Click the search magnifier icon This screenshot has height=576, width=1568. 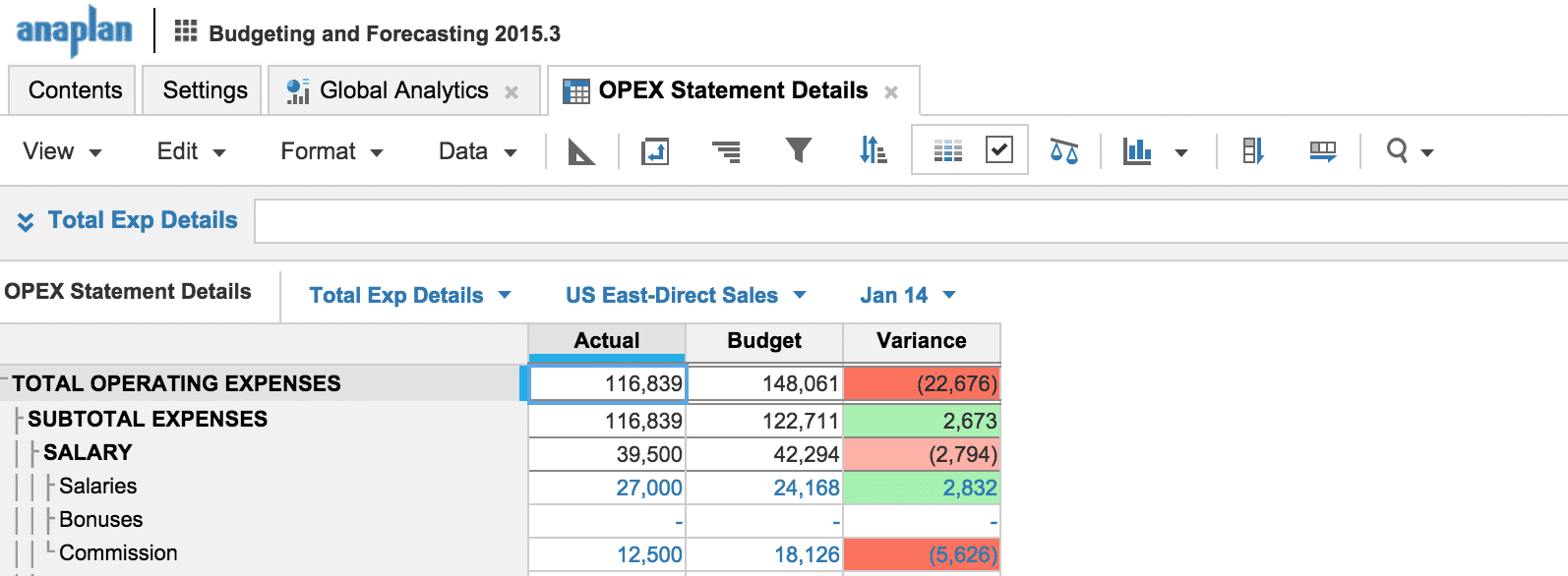[x=1397, y=150]
